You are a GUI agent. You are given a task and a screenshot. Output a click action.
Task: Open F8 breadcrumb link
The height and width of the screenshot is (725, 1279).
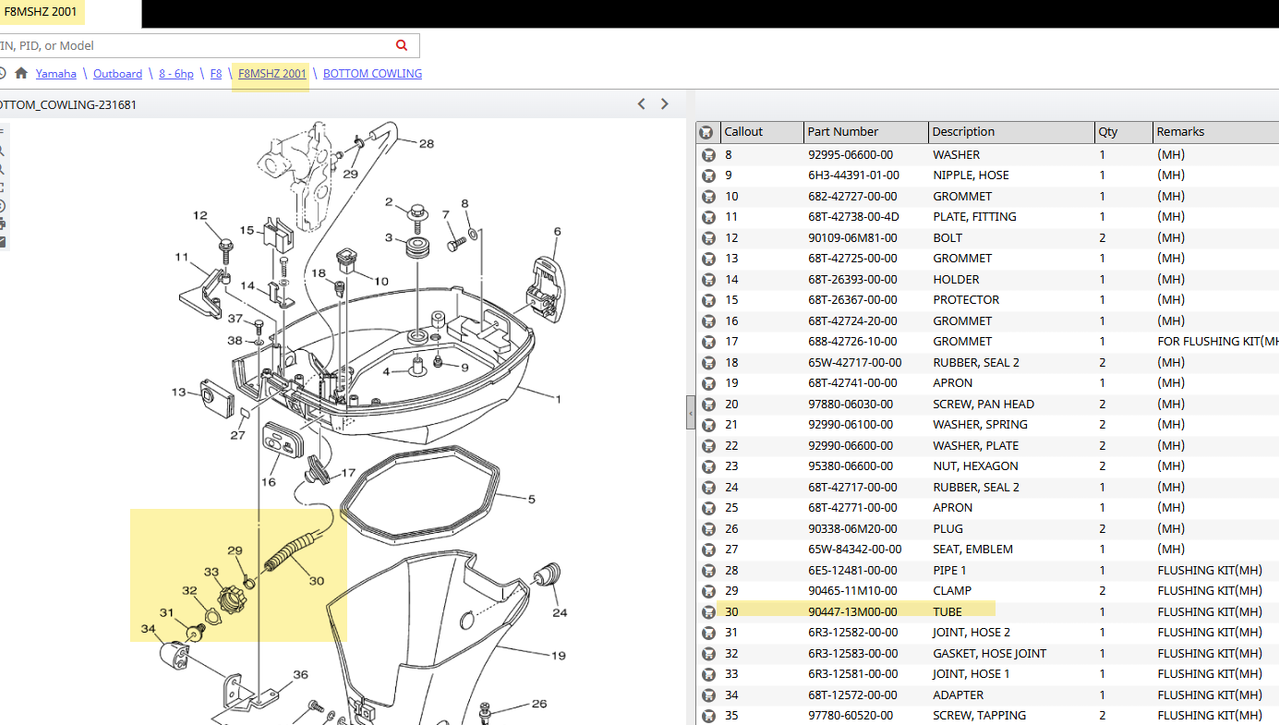216,73
